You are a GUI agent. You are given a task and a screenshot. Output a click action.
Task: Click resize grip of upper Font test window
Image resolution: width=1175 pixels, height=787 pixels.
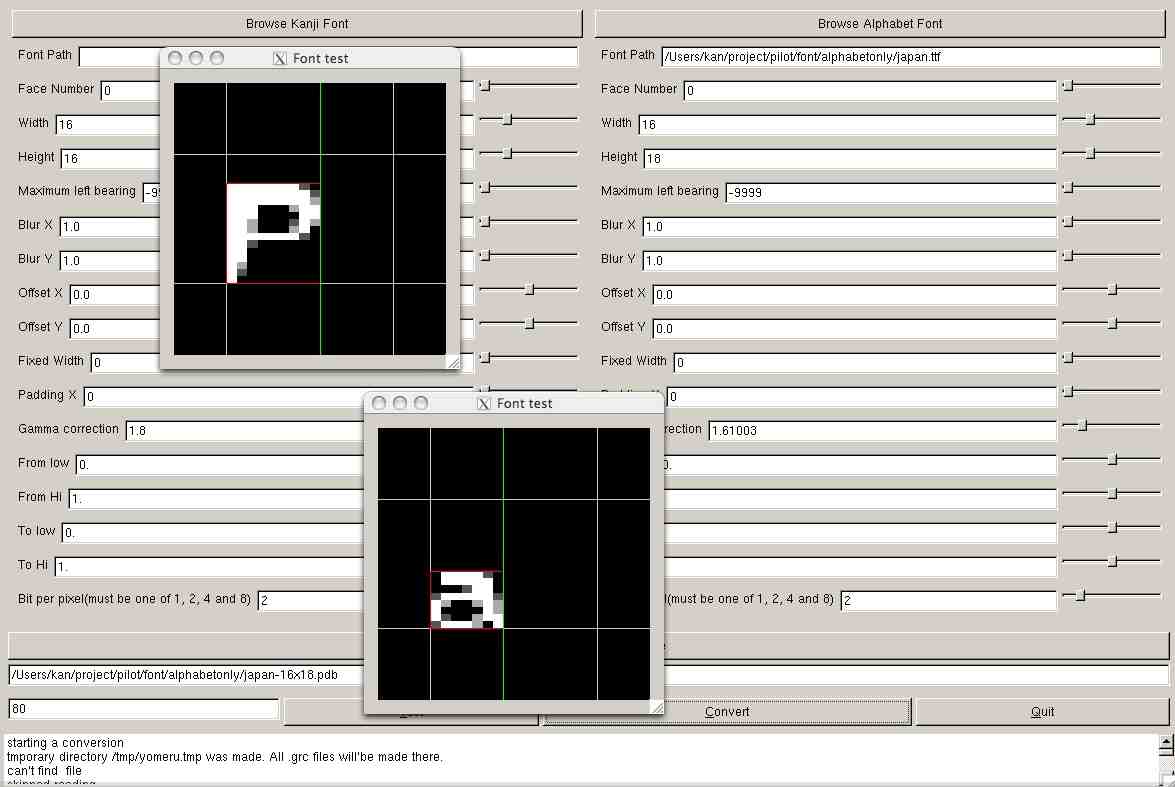452,362
